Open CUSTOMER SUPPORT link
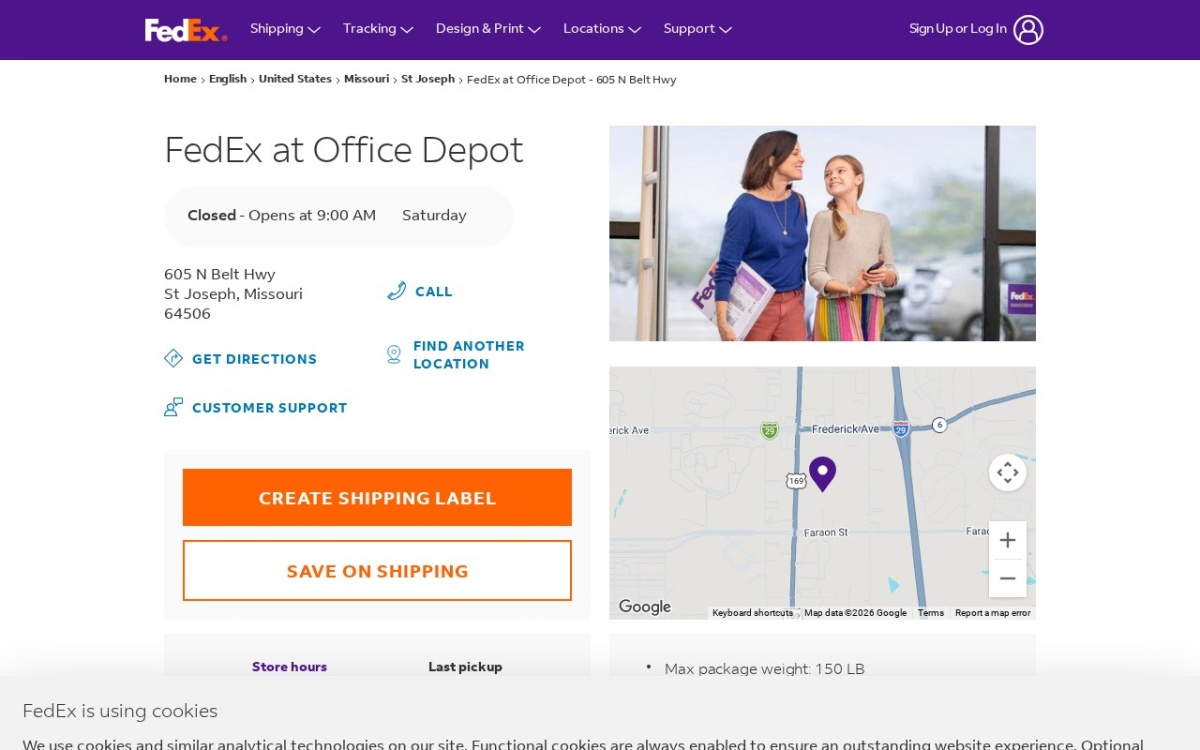The image size is (1200, 750). tap(269, 408)
